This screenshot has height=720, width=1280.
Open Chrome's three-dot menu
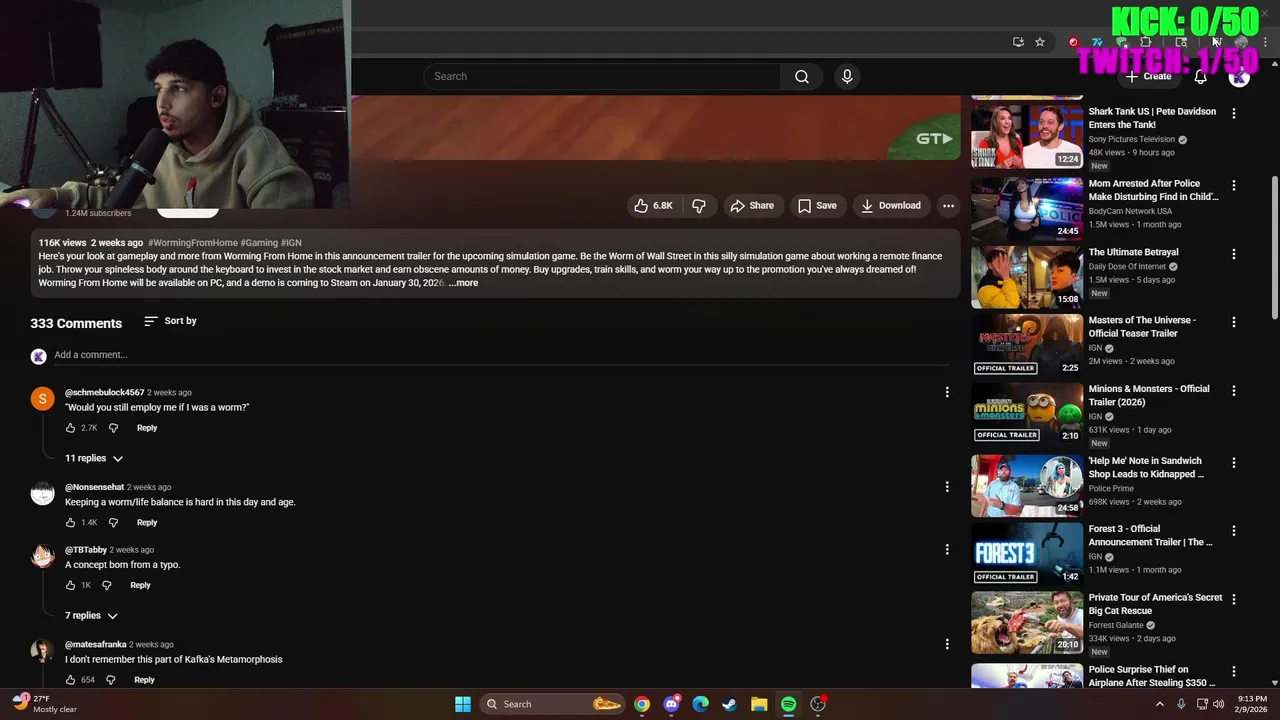click(1265, 42)
